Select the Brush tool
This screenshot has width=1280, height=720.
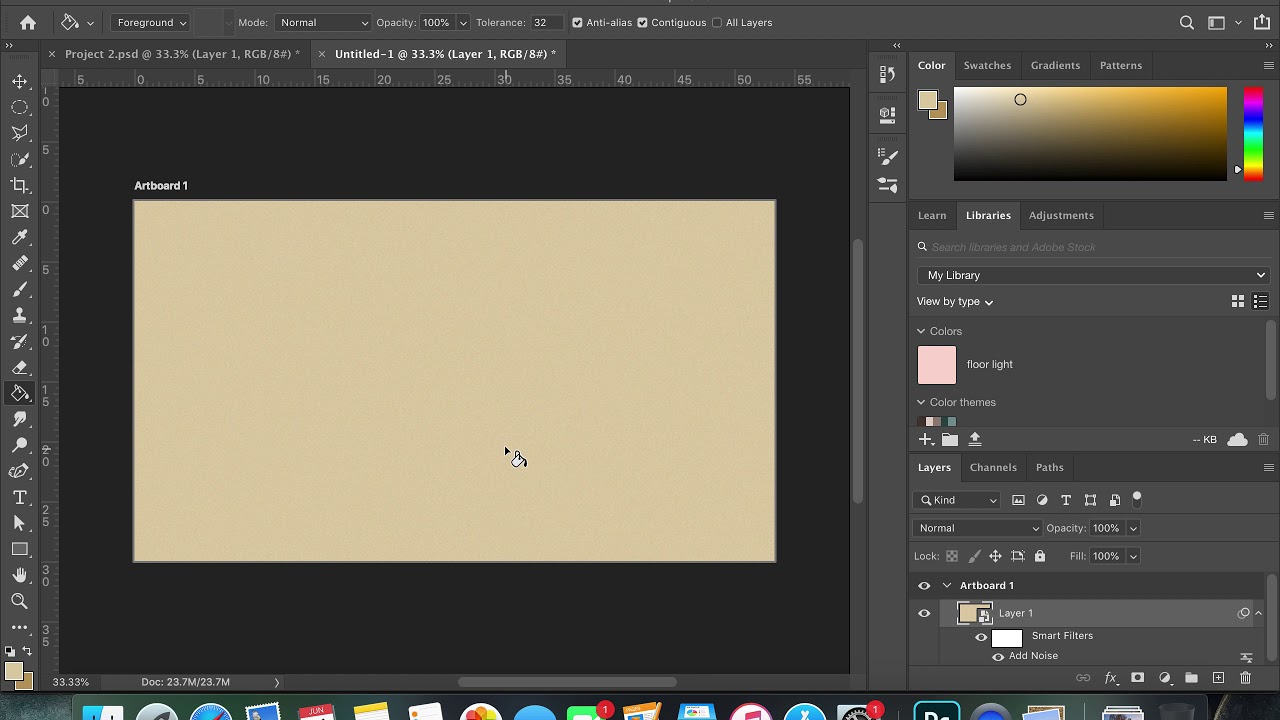click(20, 289)
